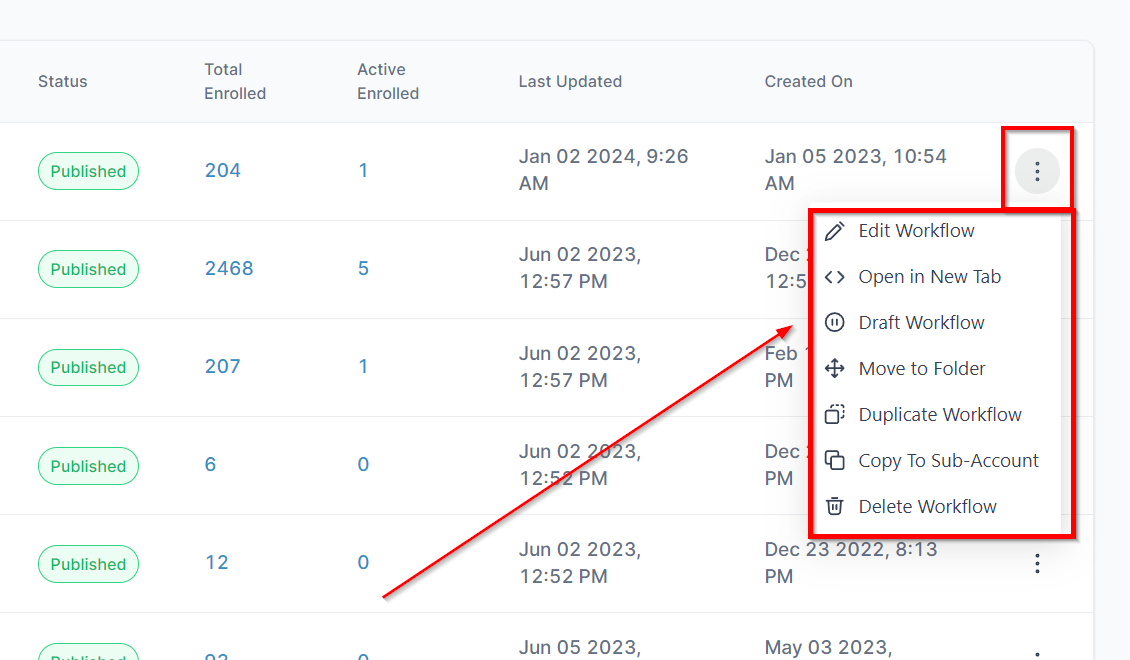Click active enrolled value in the 204 row

pyautogui.click(x=363, y=171)
